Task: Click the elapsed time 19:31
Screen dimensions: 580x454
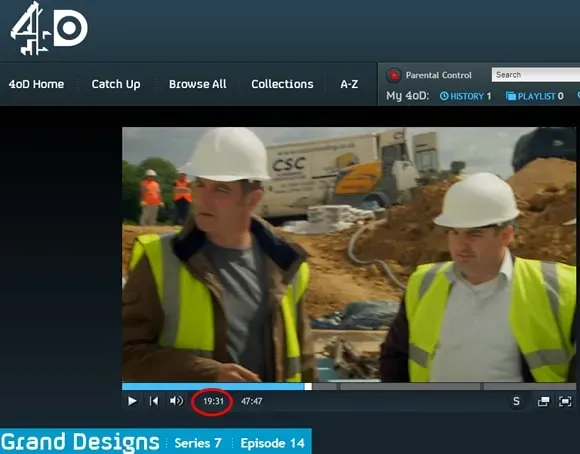Action: [x=213, y=401]
